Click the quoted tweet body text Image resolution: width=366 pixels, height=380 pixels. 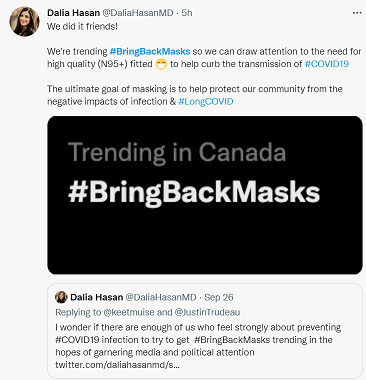[198, 340]
